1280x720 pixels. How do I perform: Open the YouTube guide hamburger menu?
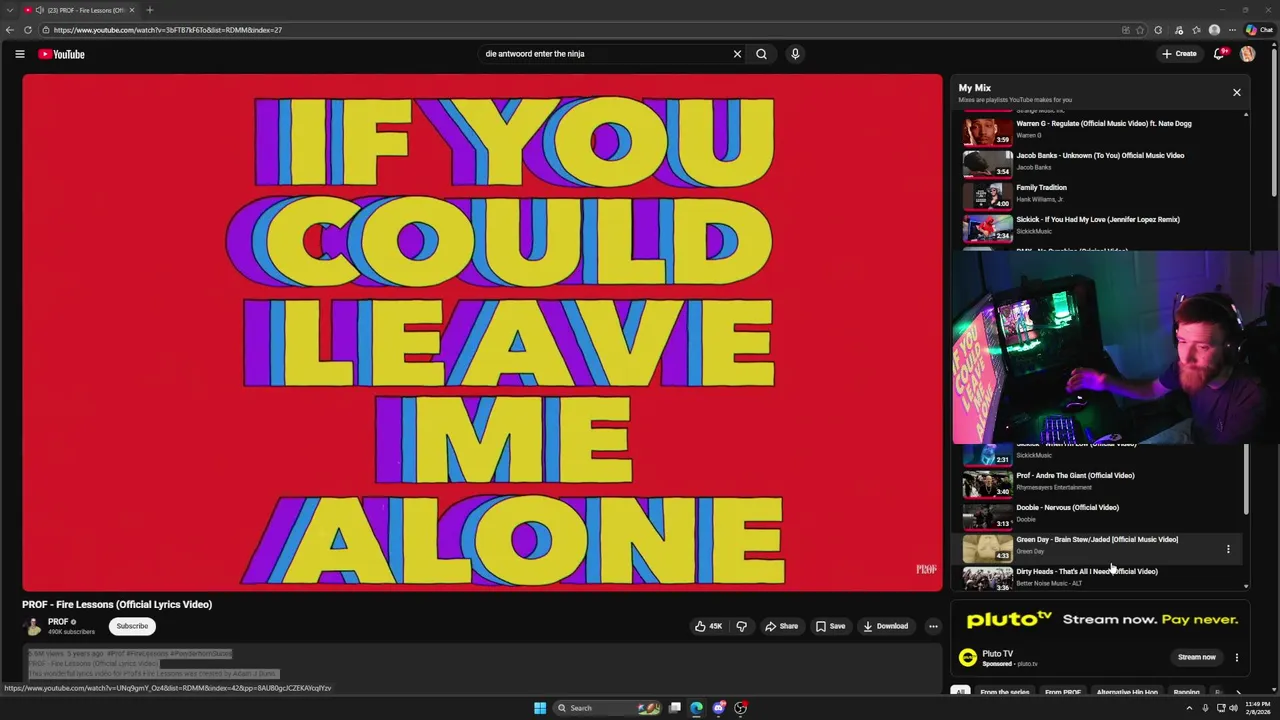tap(19, 54)
